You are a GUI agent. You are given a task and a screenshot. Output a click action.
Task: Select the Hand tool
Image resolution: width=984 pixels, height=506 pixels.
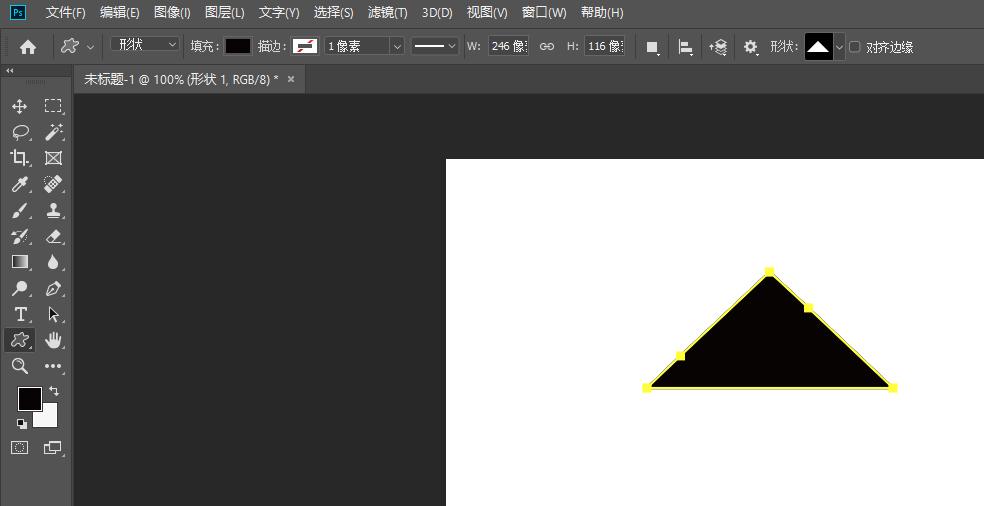click(x=53, y=340)
